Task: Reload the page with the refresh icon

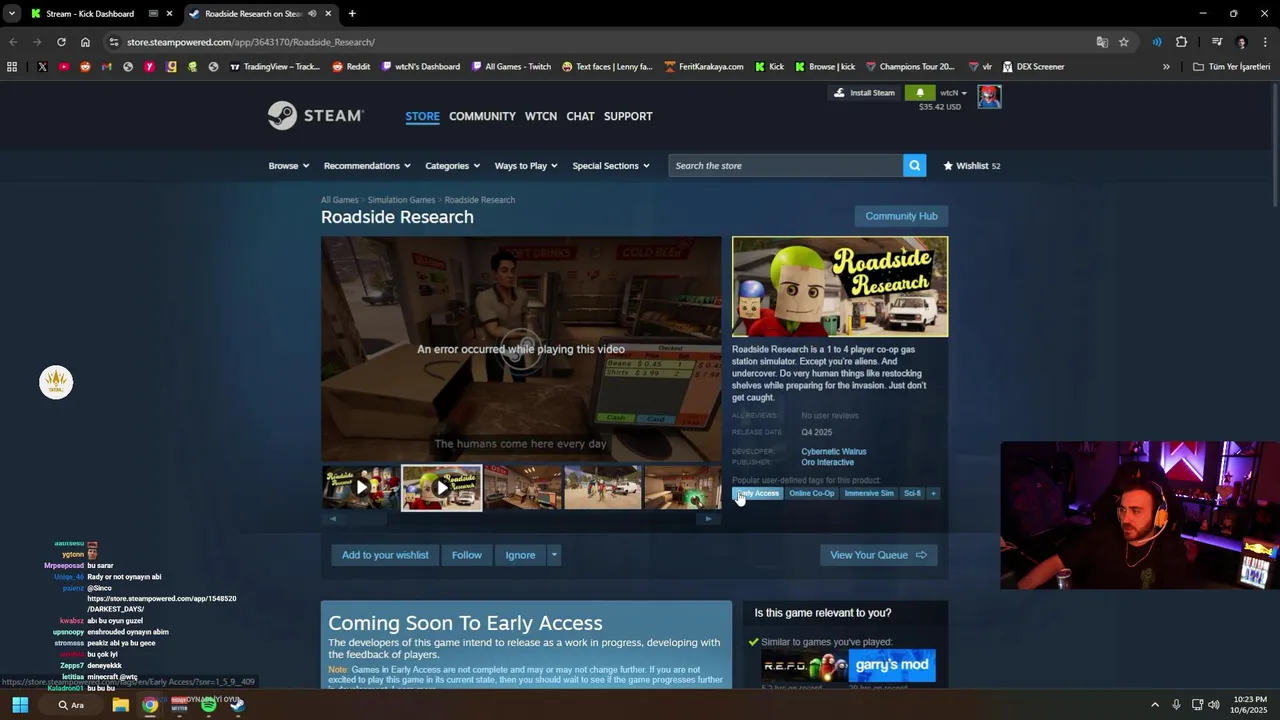Action: tap(61, 42)
